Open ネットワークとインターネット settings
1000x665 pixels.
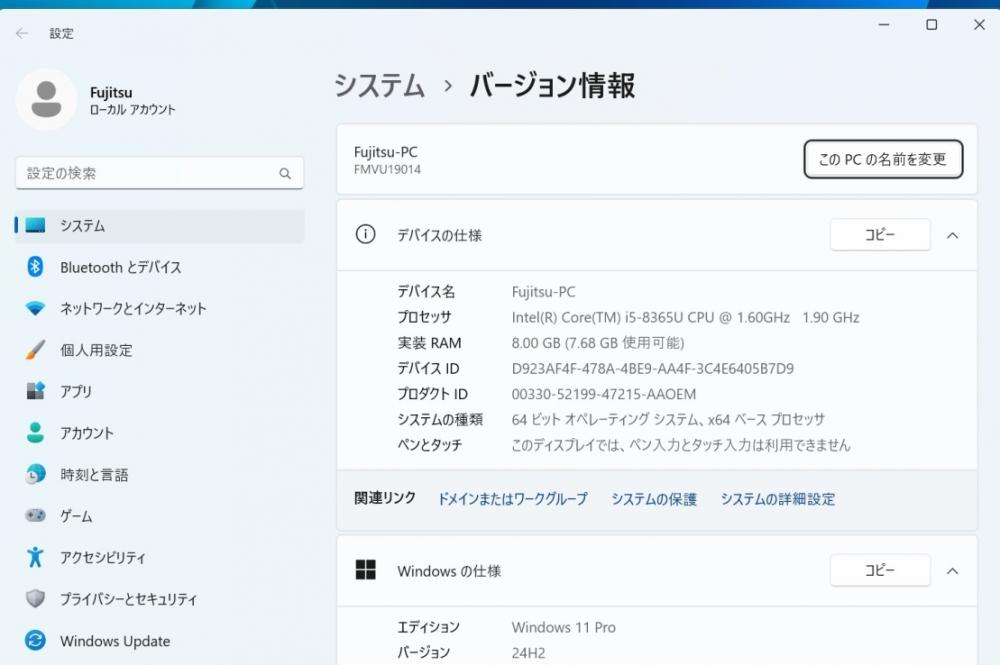159,309
